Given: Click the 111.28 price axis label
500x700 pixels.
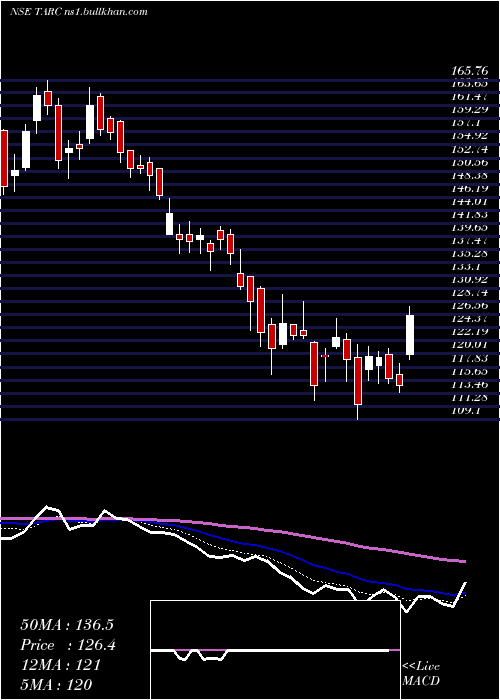Looking at the screenshot, I should 470,397.
